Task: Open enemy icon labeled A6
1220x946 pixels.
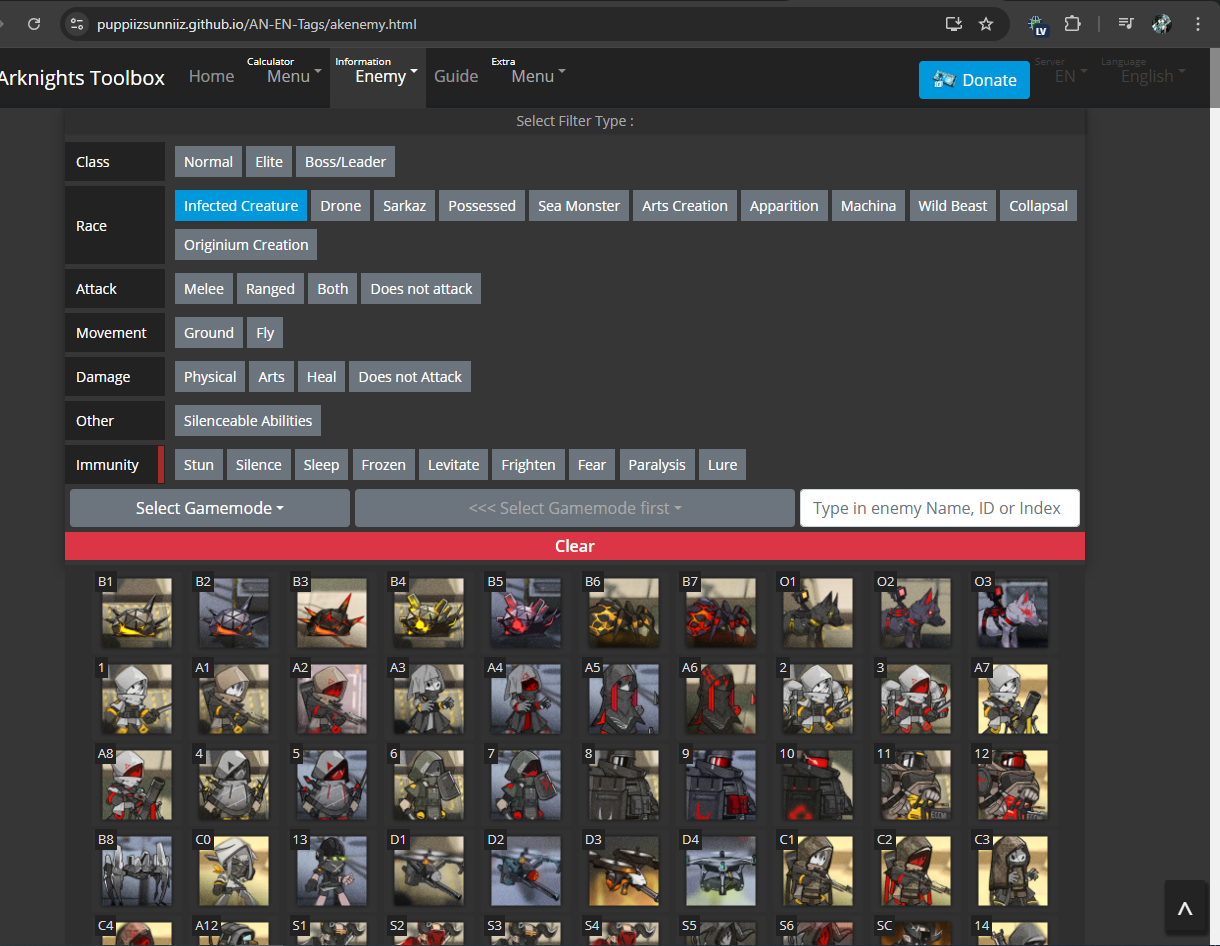Action: 721,699
